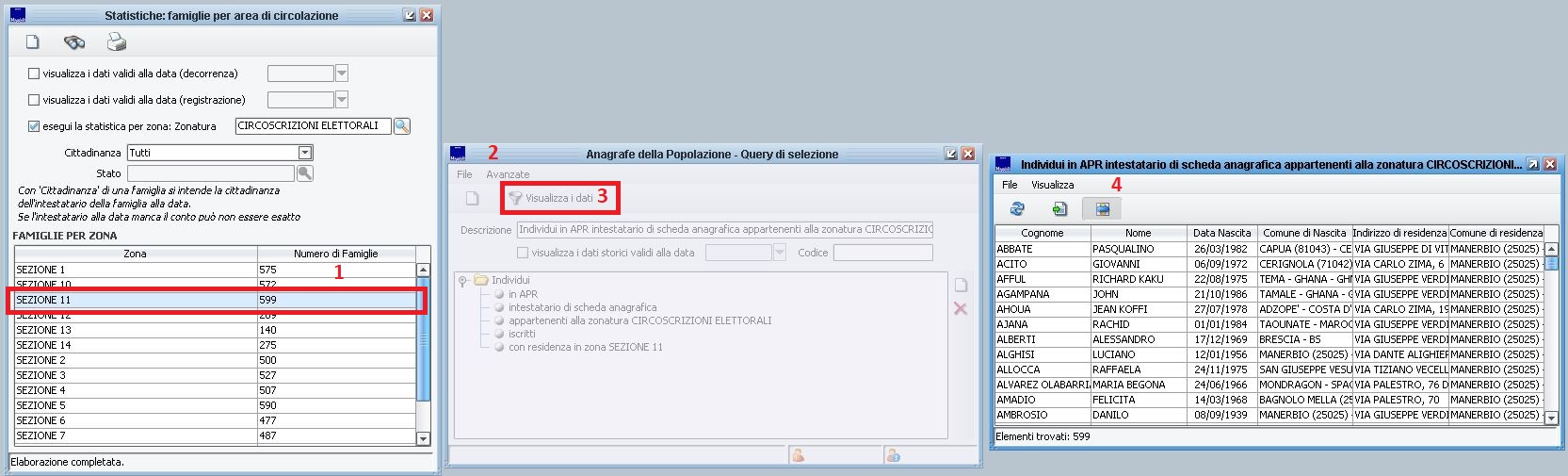This screenshot has width=1568, height=476.
Task: Toggle 'visualizza i dati storici validi alla data'
Action: pos(523,253)
